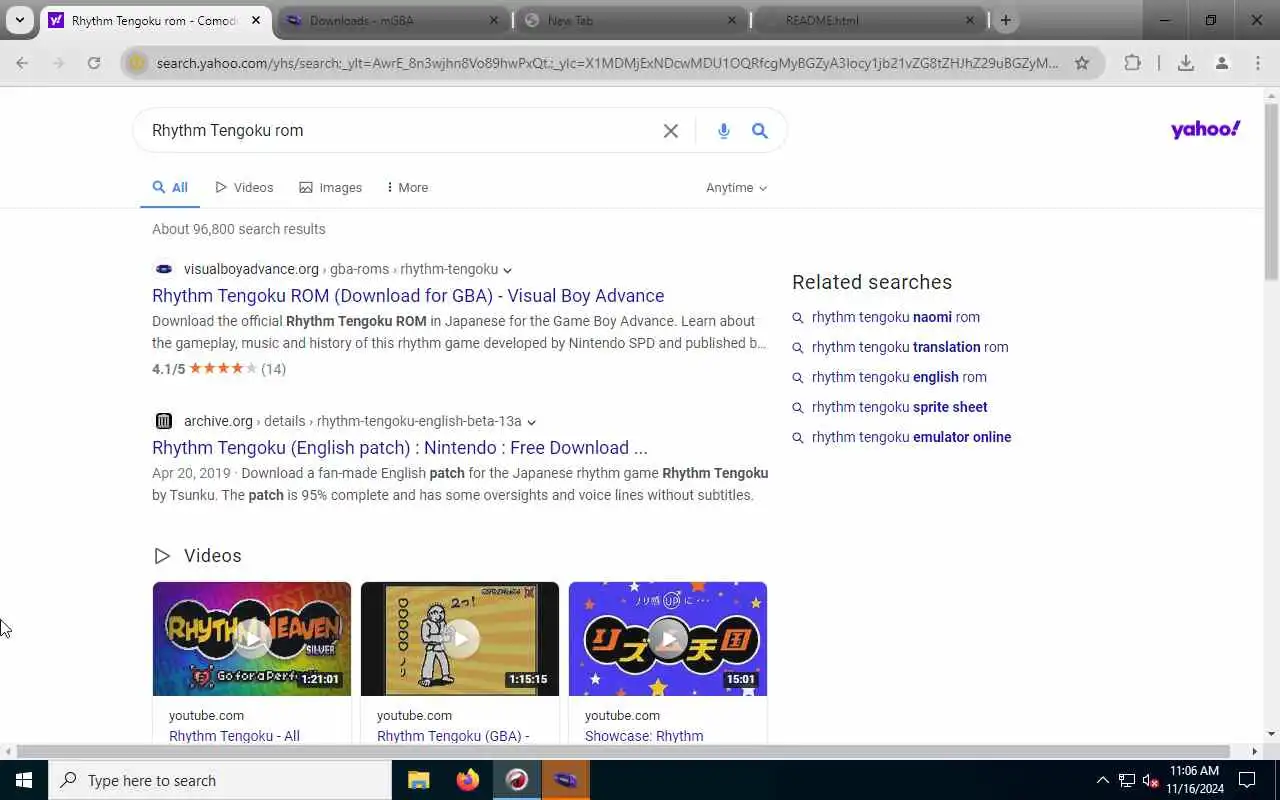The width and height of the screenshot is (1280, 800).
Task: Close the Downloads - mGBA tab
Action: [494, 20]
